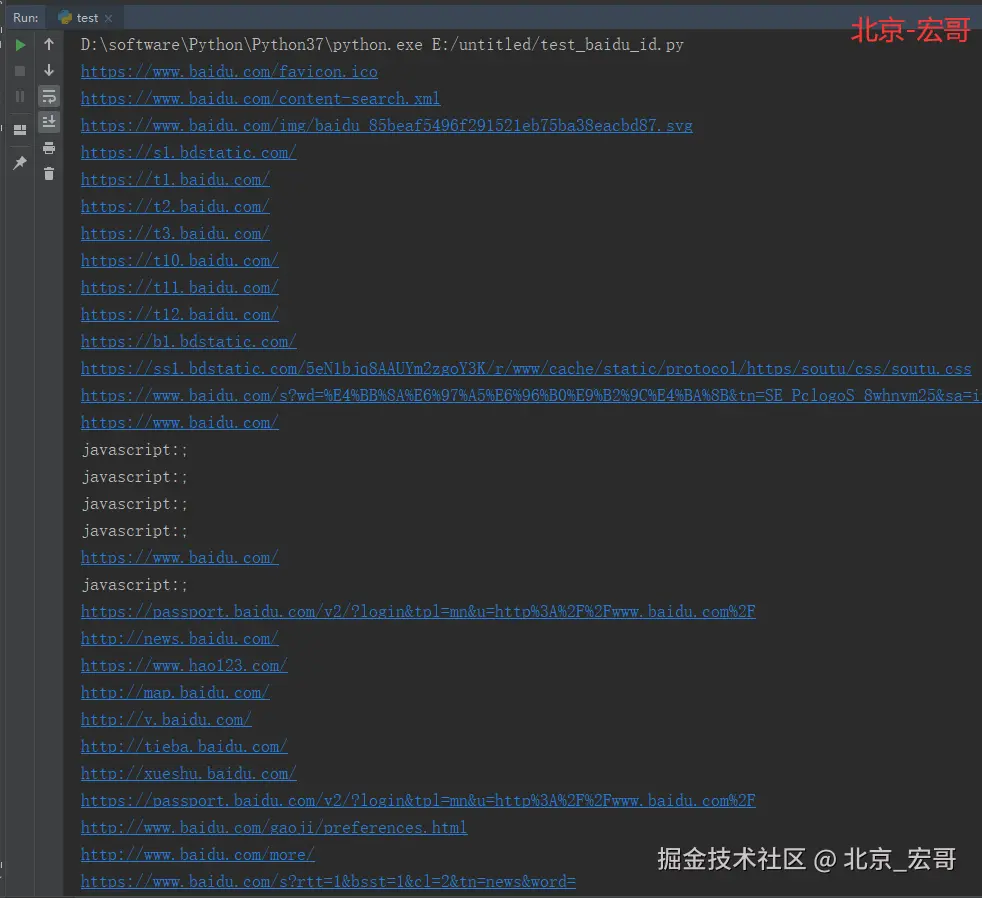This screenshot has width=982, height=898.
Task: Open the s?rtt=1&bsst=1 news link
Action: (328, 882)
